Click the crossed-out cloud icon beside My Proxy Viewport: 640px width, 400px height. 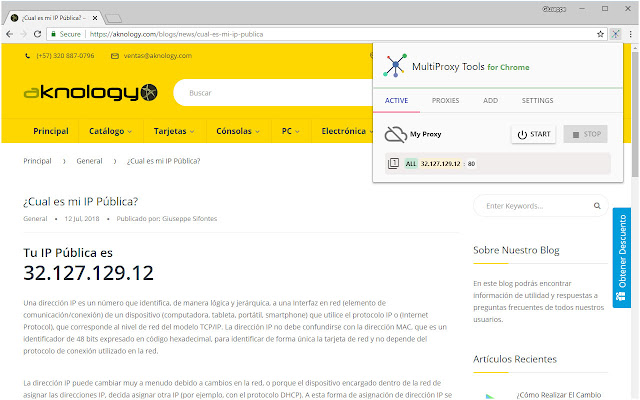point(396,134)
